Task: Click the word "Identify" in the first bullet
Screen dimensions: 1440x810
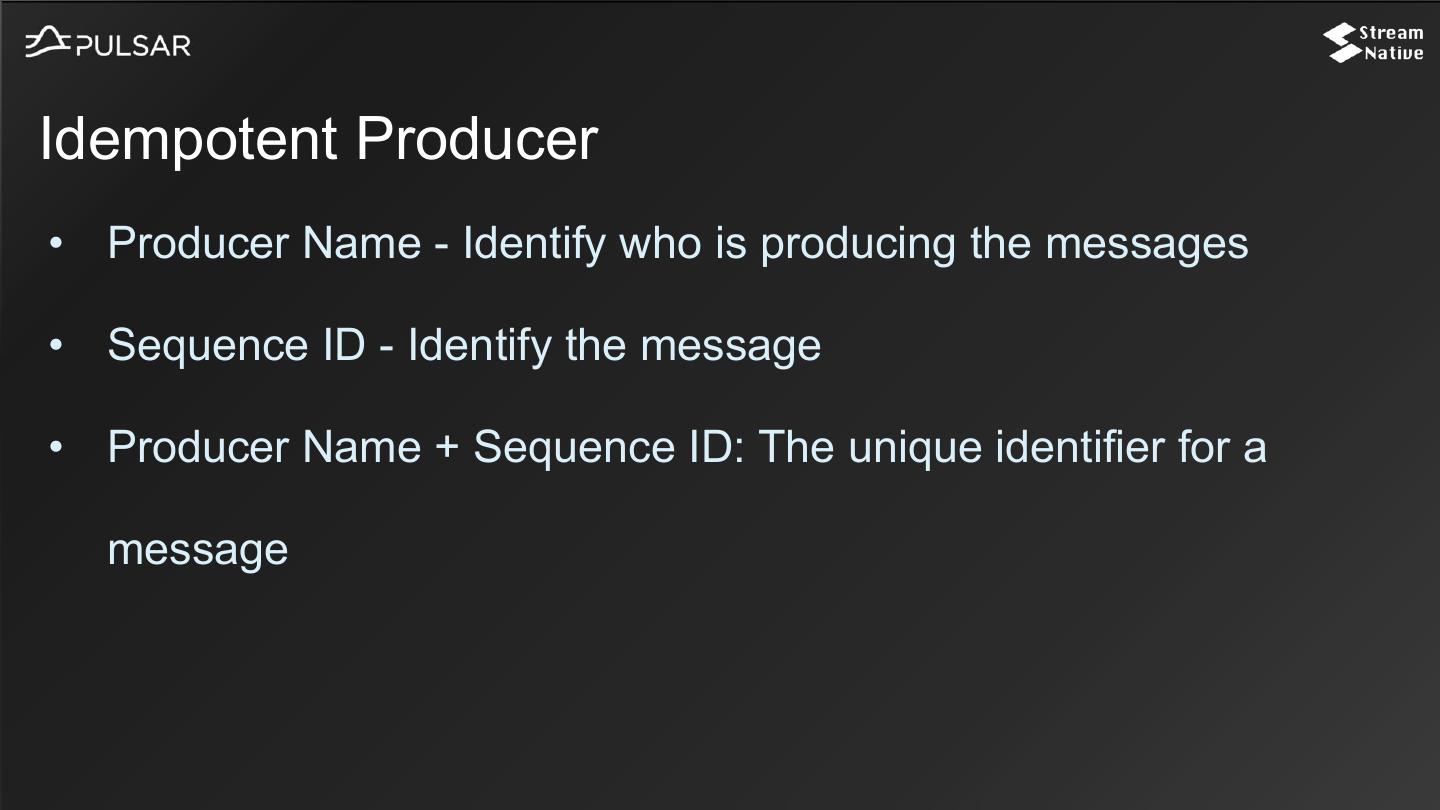Action: 534,244
